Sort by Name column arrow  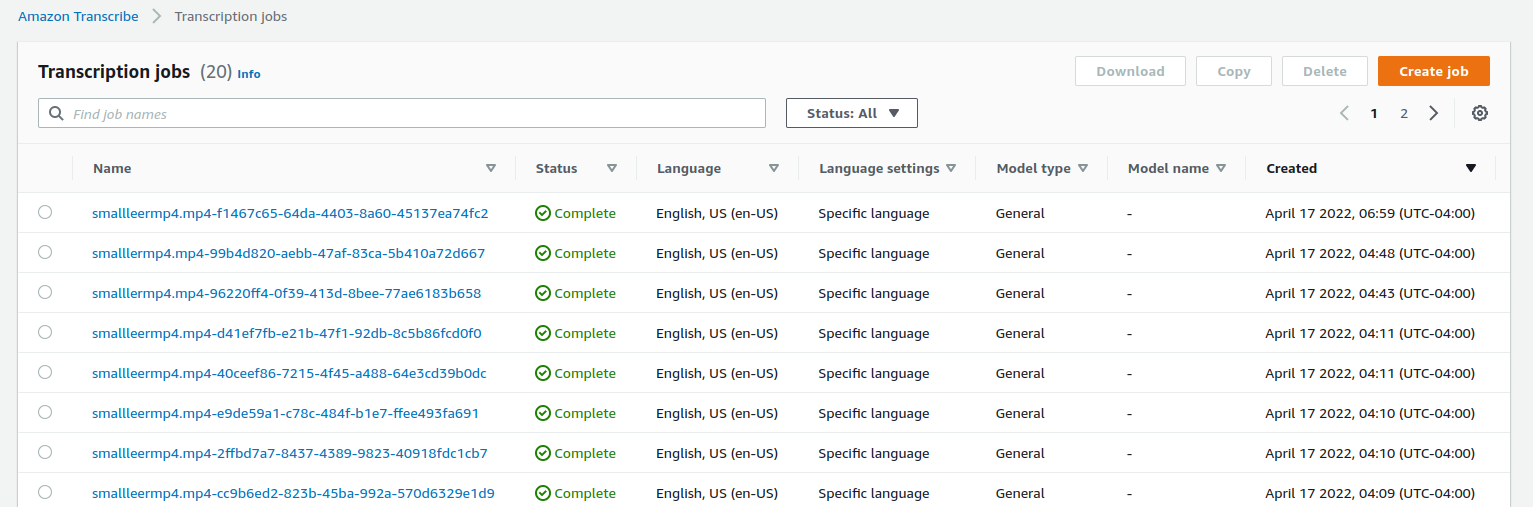[x=490, y=168]
